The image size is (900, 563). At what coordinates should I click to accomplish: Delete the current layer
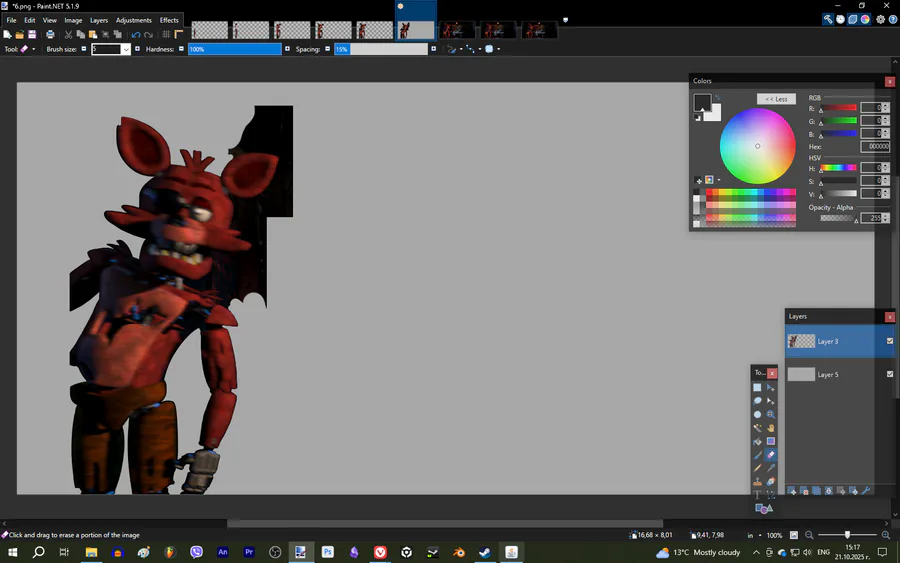(804, 491)
